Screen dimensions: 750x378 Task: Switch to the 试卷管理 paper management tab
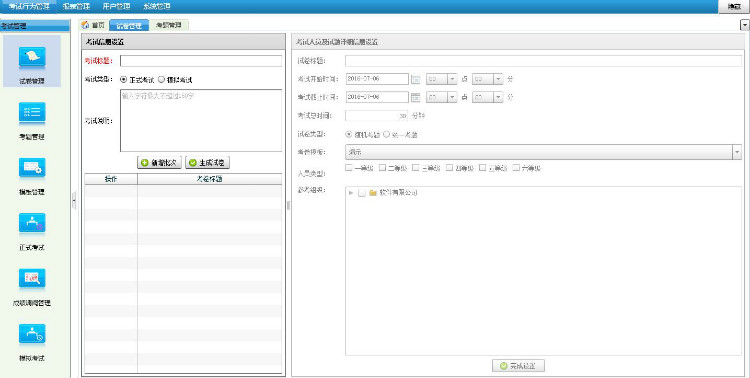[129, 25]
